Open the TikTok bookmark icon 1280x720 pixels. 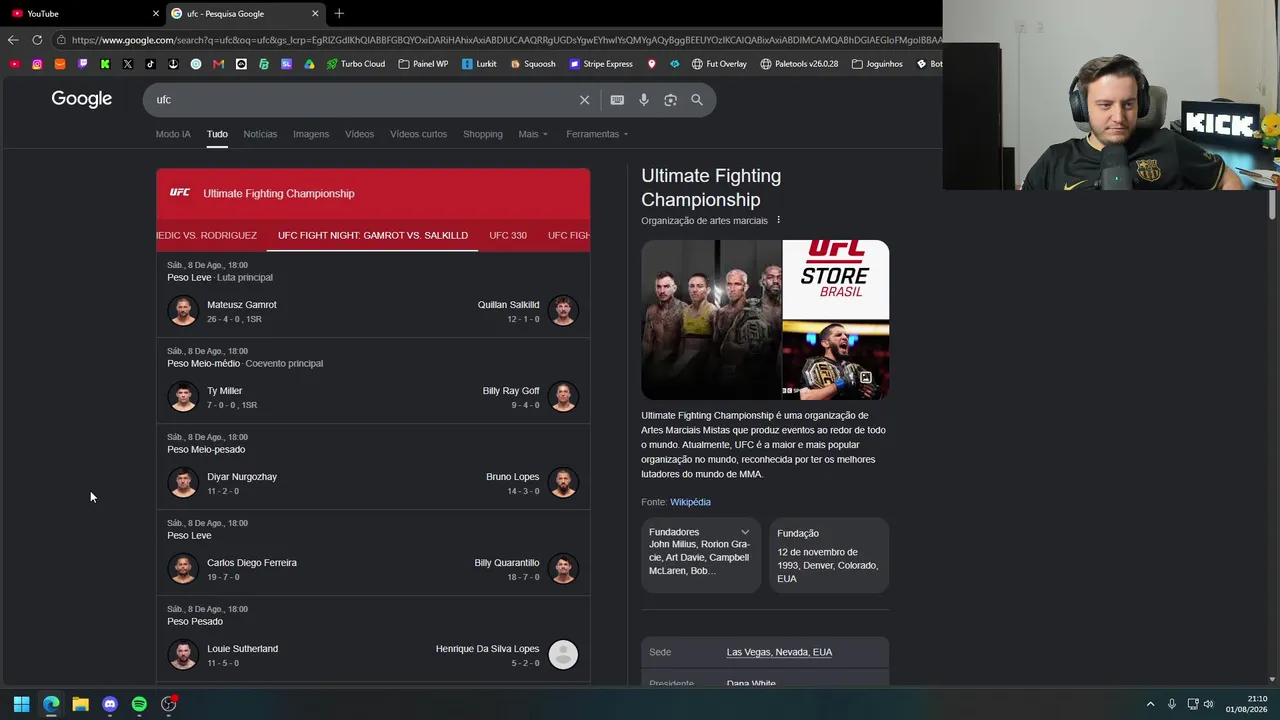(x=150, y=64)
